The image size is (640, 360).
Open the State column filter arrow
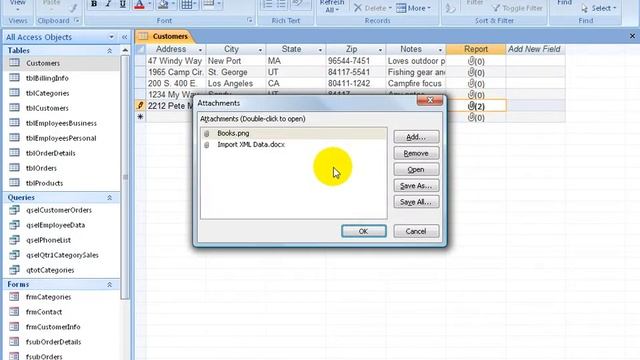320,50
